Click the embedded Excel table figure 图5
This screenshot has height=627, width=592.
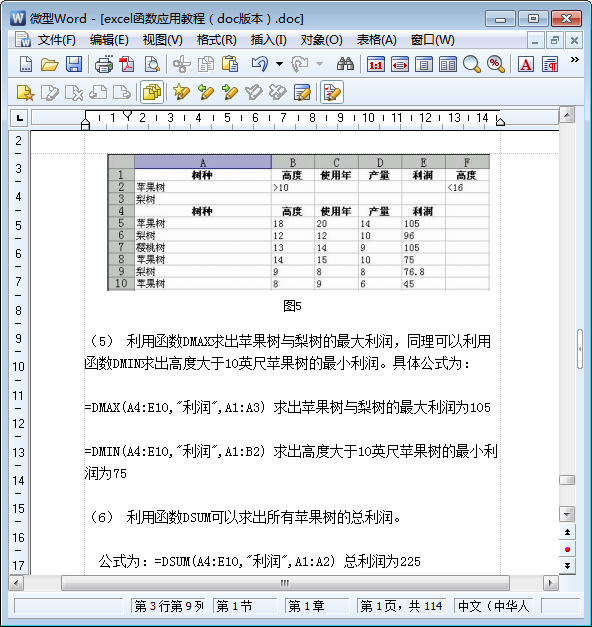pyautogui.click(x=298, y=222)
